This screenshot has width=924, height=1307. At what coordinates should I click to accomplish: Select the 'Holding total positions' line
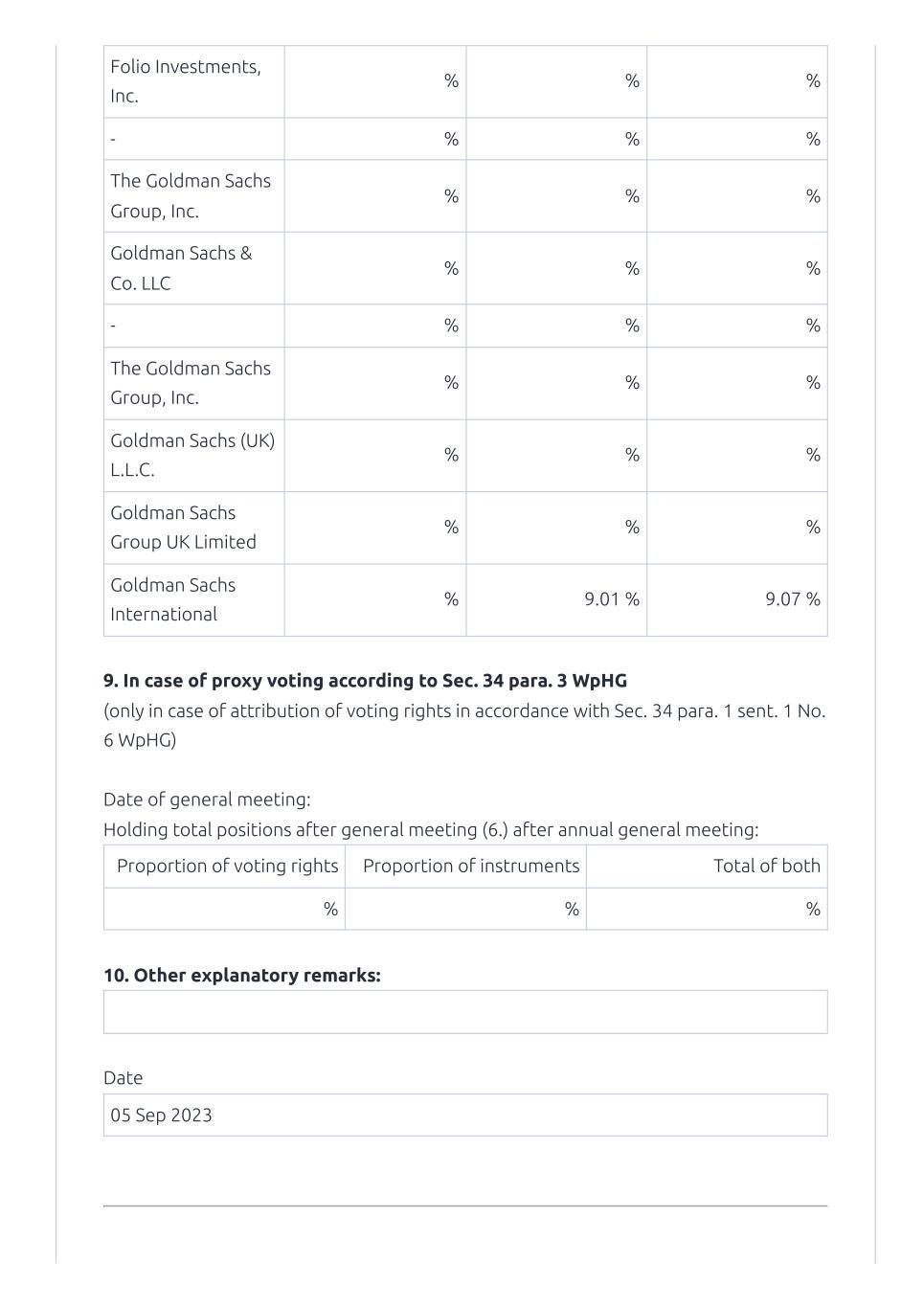pos(431,829)
